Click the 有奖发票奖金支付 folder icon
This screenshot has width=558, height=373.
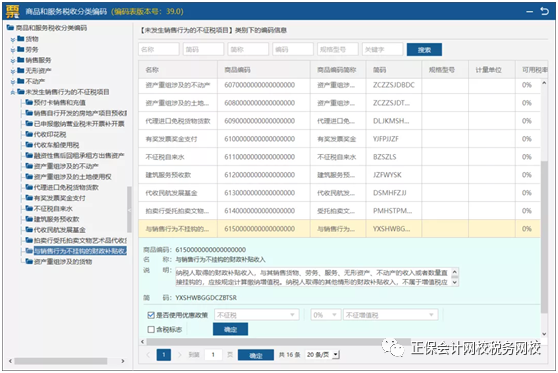click(29, 198)
